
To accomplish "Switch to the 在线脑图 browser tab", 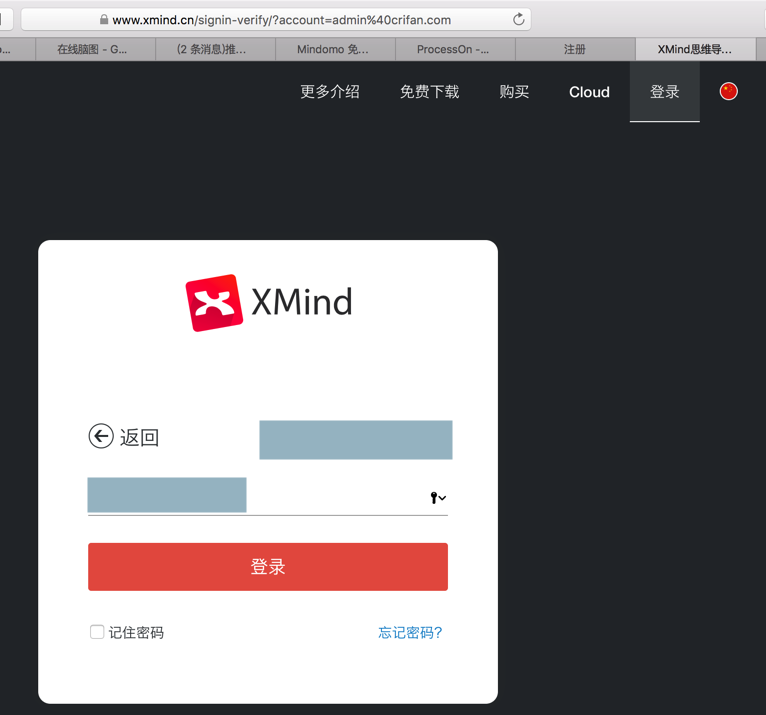I will (x=95, y=49).
